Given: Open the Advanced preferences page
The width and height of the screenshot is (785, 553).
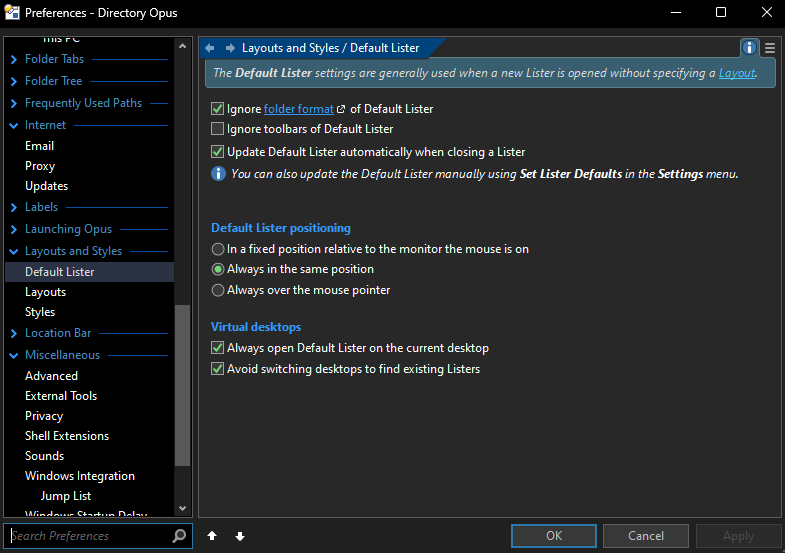Looking at the screenshot, I should pos(90,376).
